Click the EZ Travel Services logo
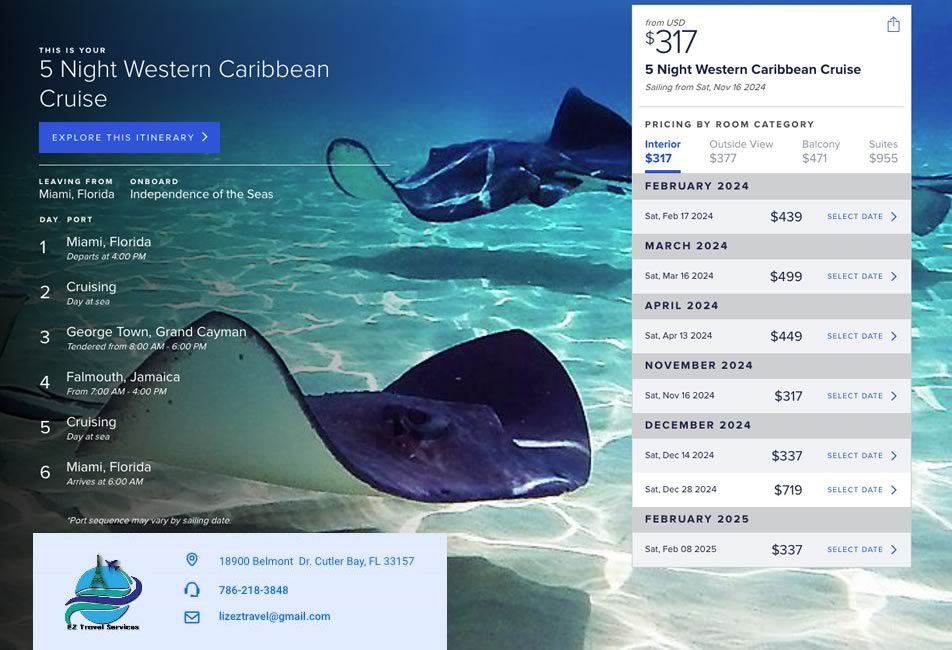 point(104,593)
